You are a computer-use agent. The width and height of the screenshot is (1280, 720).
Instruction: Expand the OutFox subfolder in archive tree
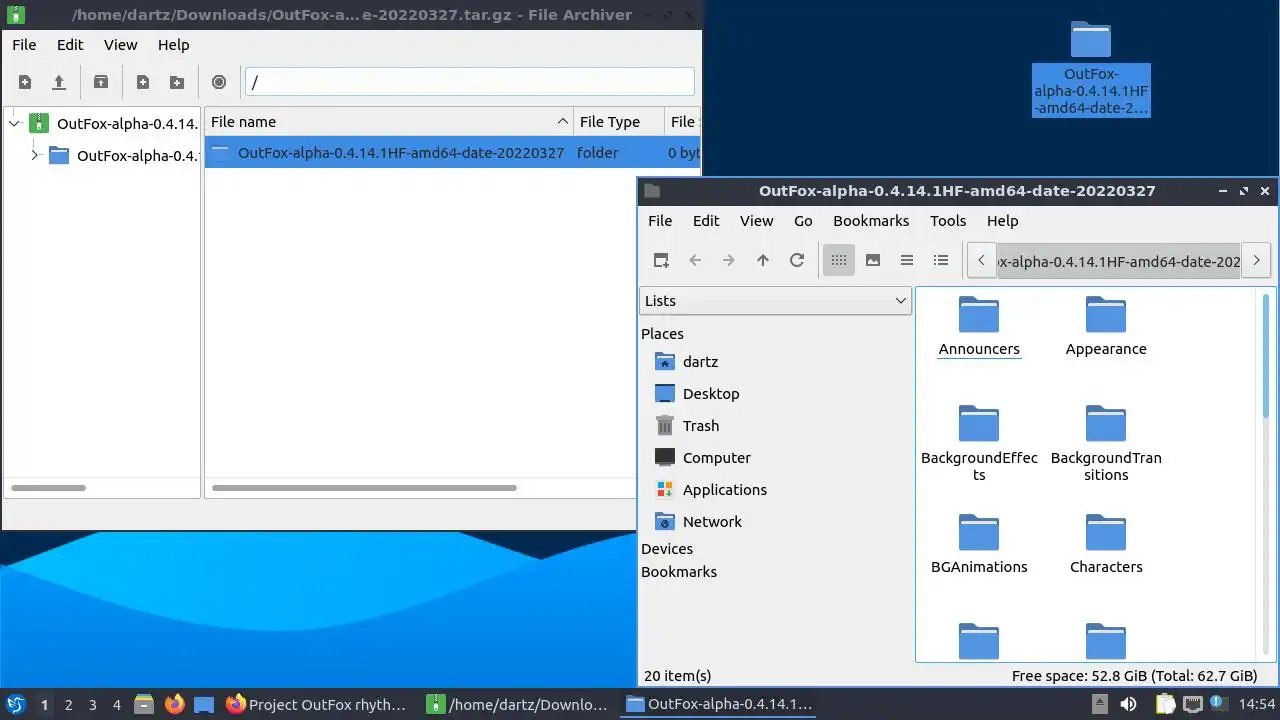point(34,155)
